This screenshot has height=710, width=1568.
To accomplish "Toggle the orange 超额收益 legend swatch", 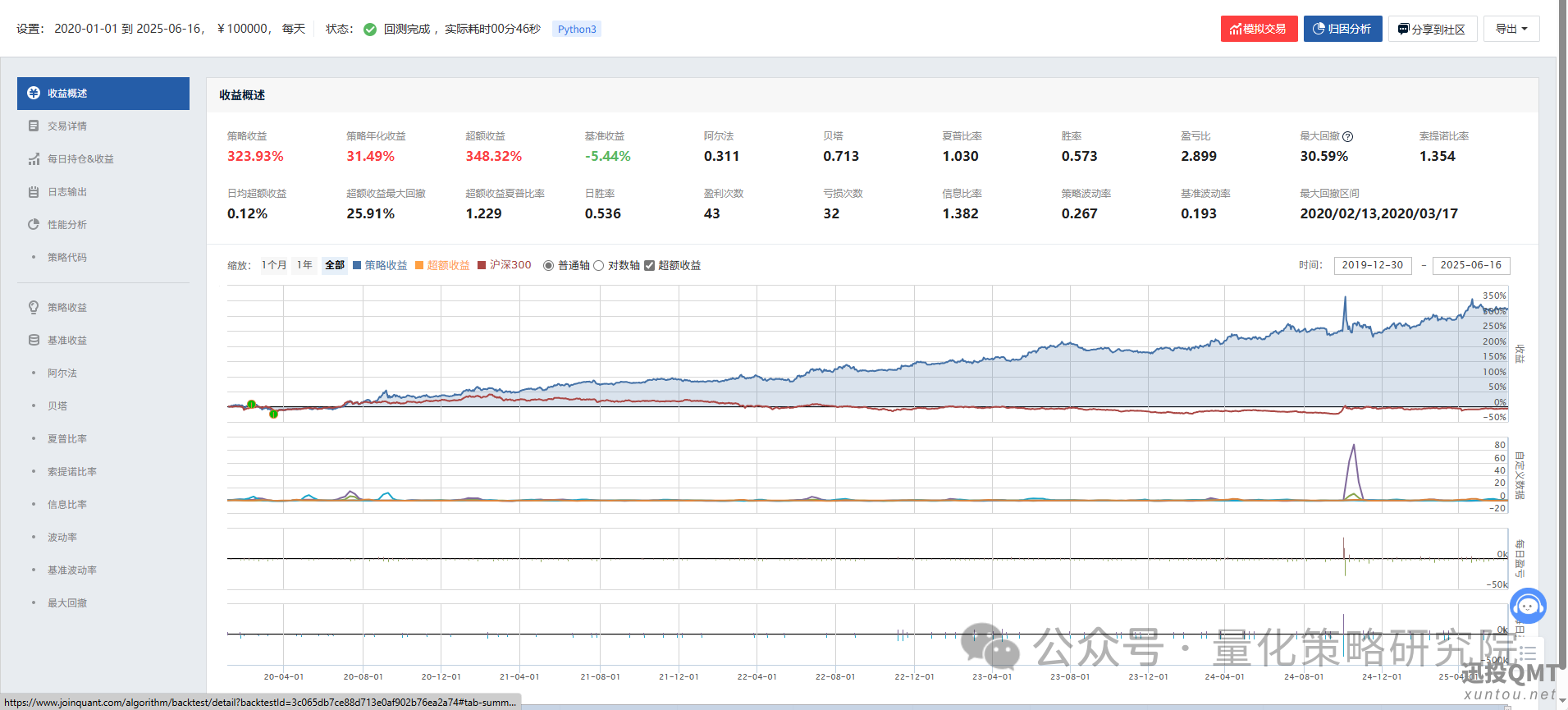I will [x=419, y=265].
